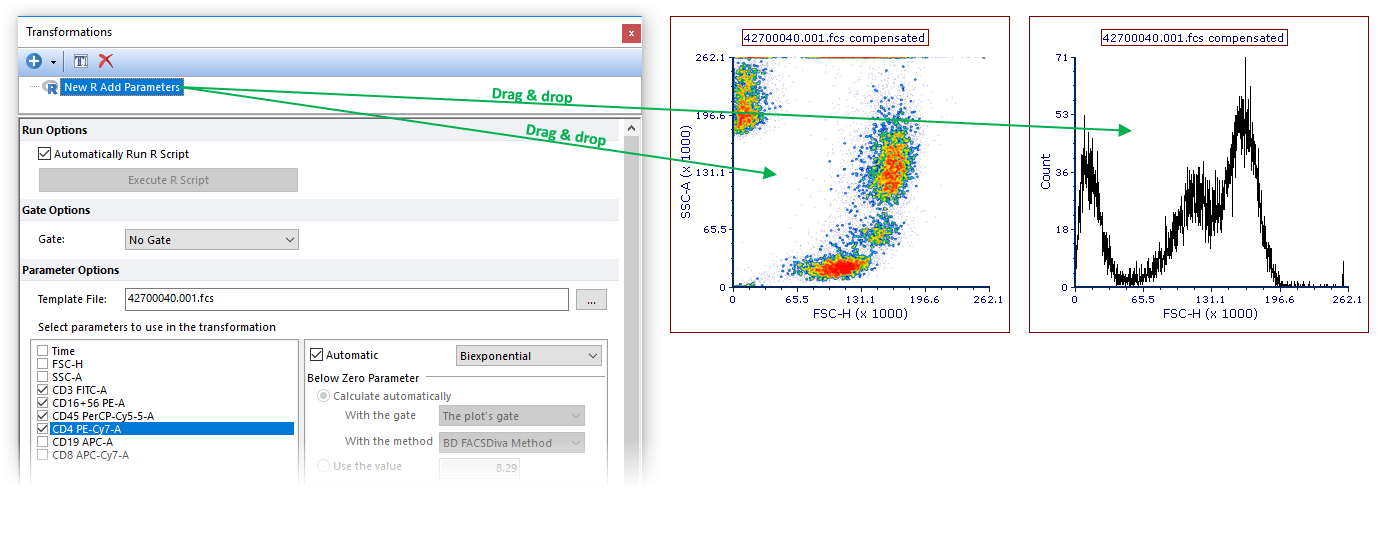Click the R icon in the transformation tree

pos(50,87)
